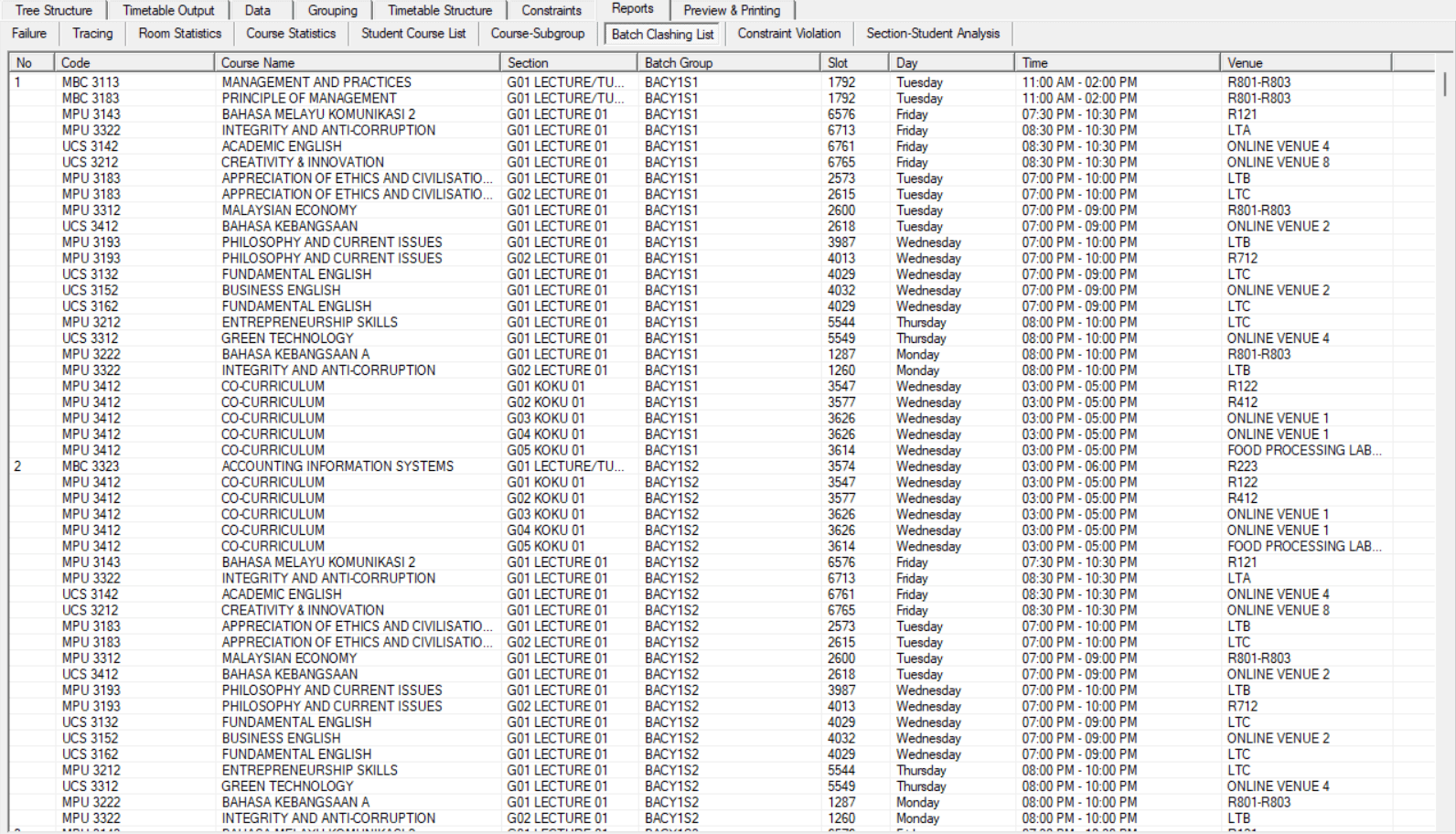Sort by the Code column header
Screen dimensions: 1456x834
(134, 62)
